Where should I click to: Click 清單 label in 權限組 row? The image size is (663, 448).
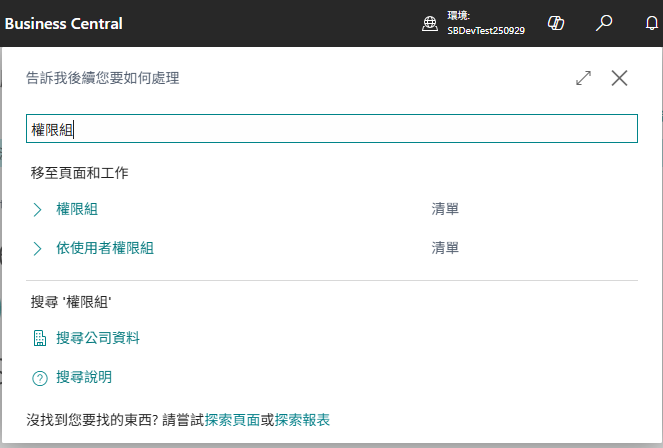(445, 209)
